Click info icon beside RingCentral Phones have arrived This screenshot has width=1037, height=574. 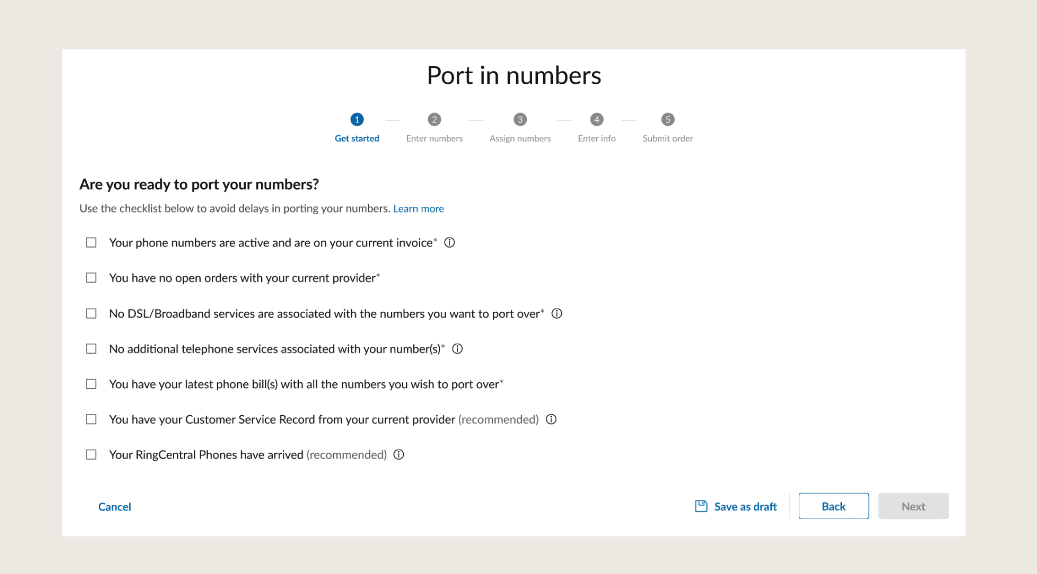pos(399,454)
